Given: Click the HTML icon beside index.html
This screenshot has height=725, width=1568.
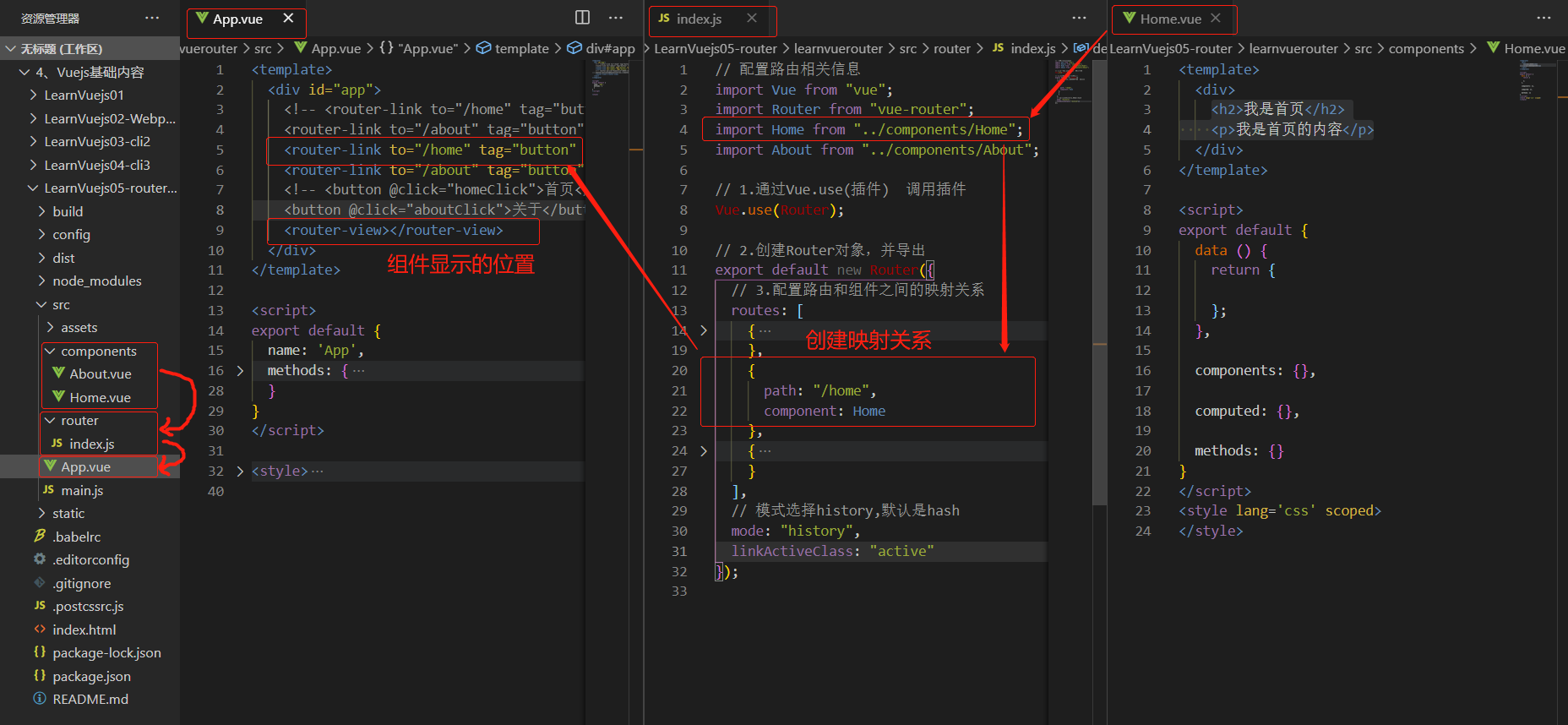Looking at the screenshot, I should (40, 630).
